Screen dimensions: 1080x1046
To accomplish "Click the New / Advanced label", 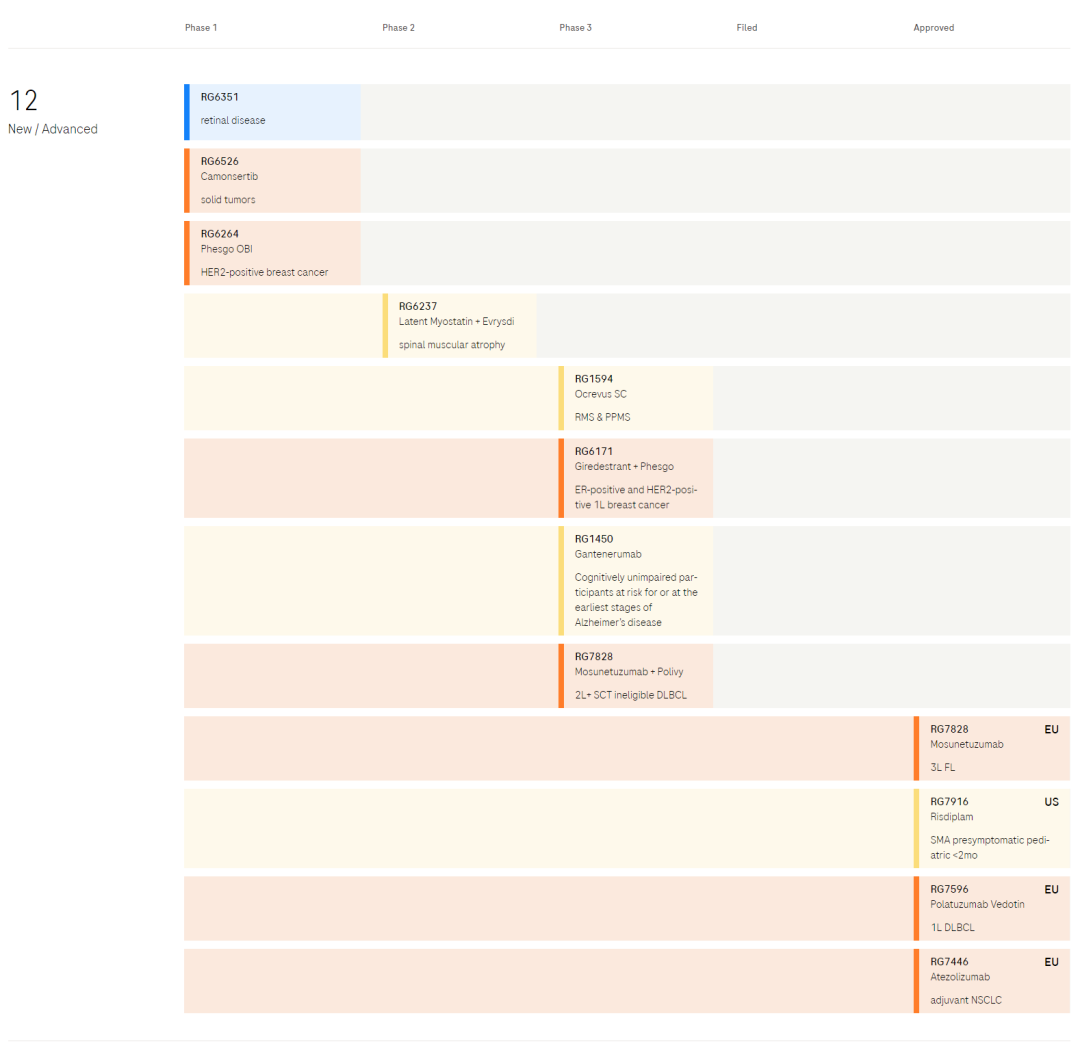I will (x=53, y=129).
